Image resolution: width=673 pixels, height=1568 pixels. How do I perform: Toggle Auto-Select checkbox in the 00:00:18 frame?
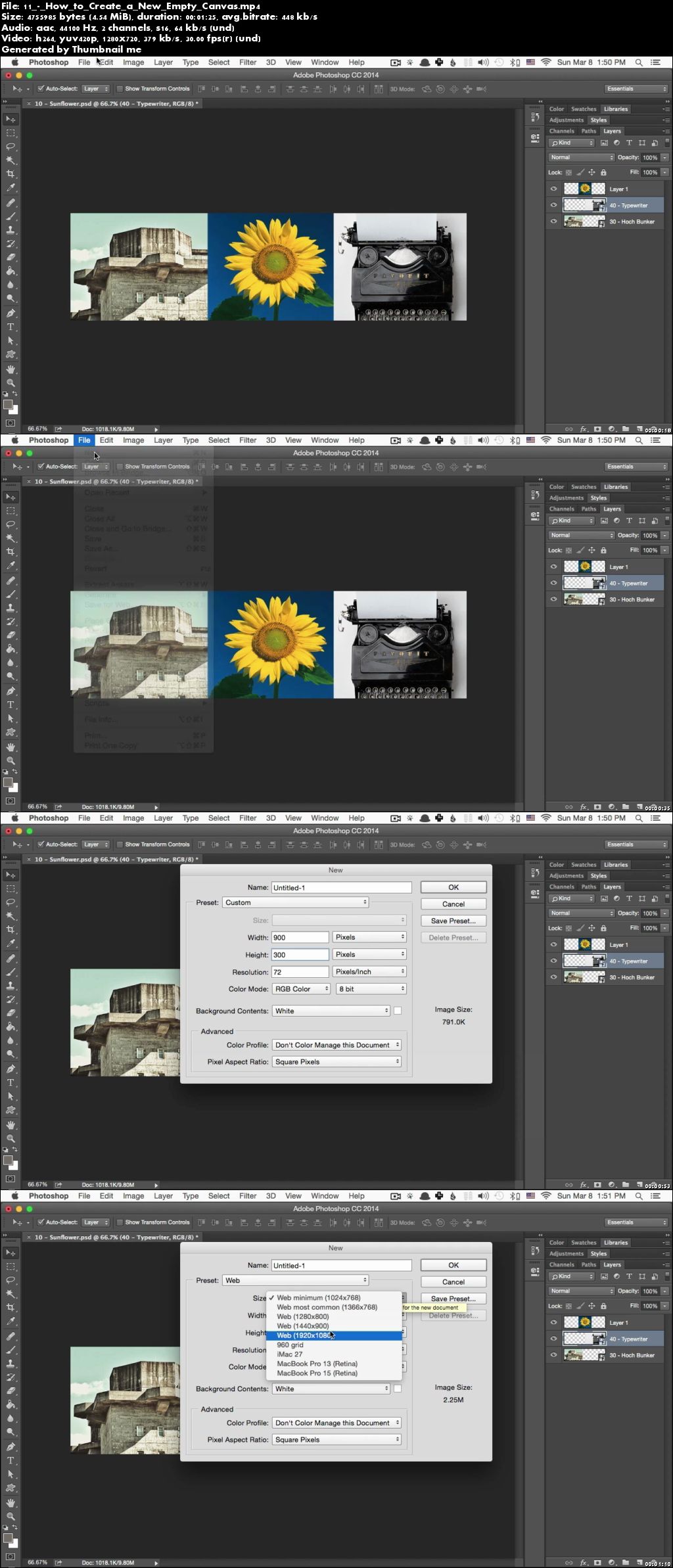tap(41, 89)
